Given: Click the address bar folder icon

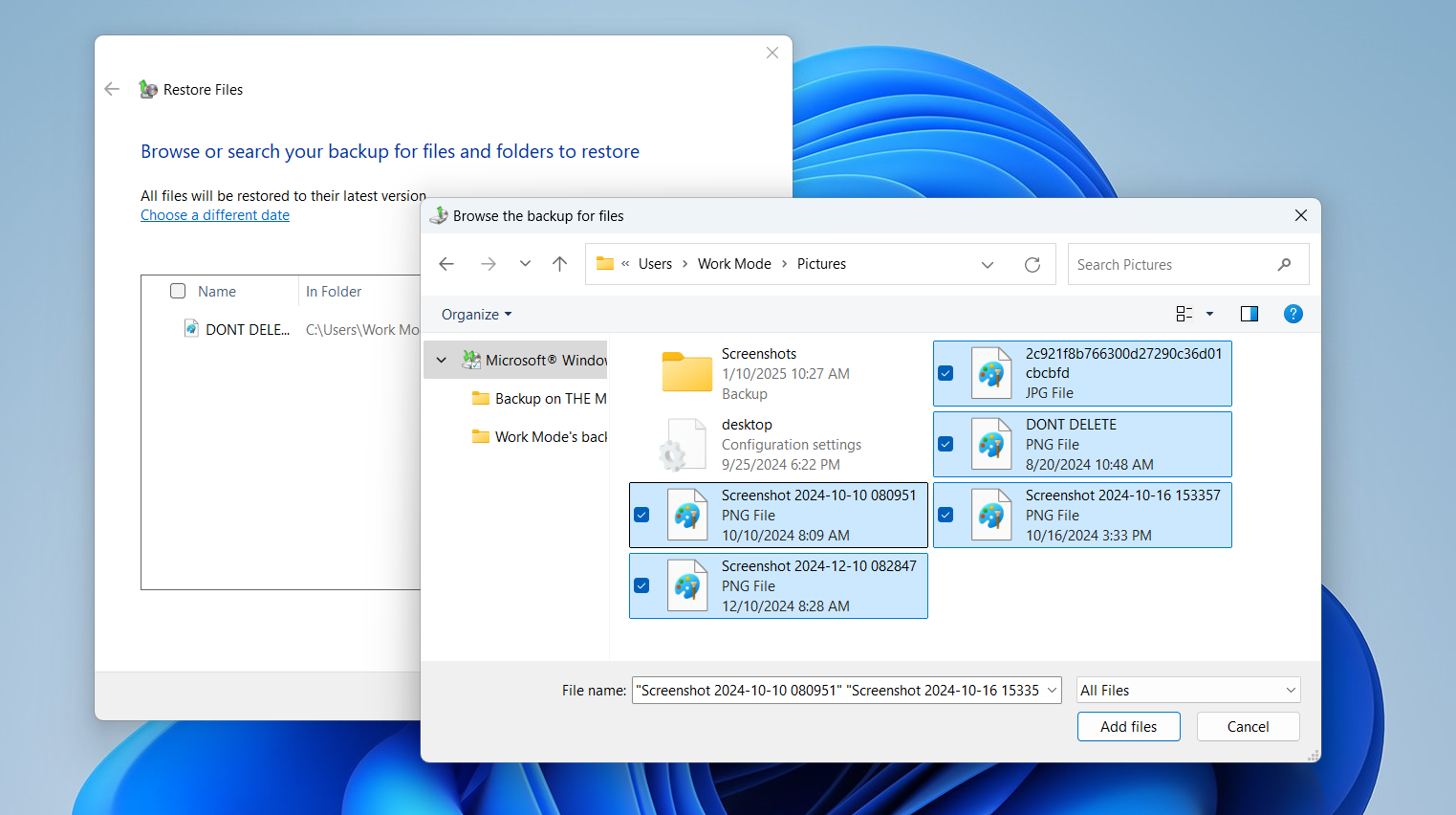Looking at the screenshot, I should (x=605, y=263).
